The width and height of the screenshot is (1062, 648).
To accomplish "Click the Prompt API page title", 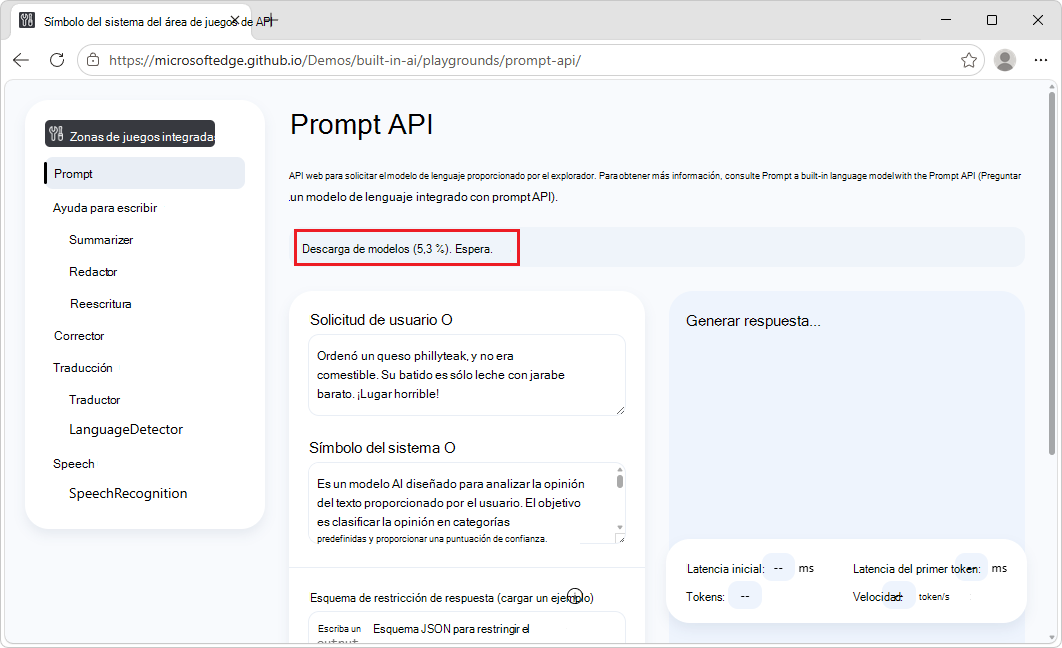I will pos(362,125).
